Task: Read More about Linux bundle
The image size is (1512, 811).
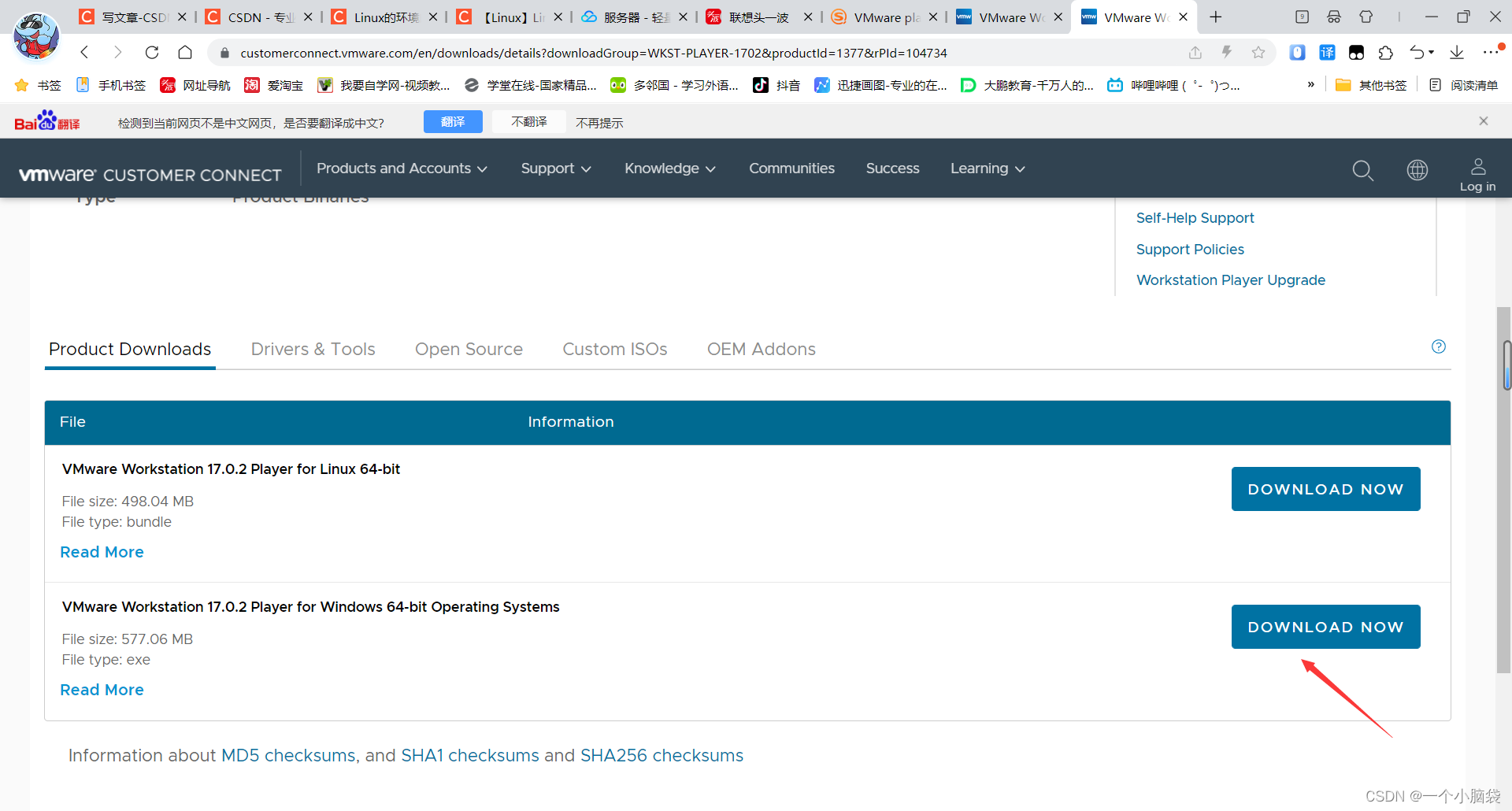Action: [102, 552]
